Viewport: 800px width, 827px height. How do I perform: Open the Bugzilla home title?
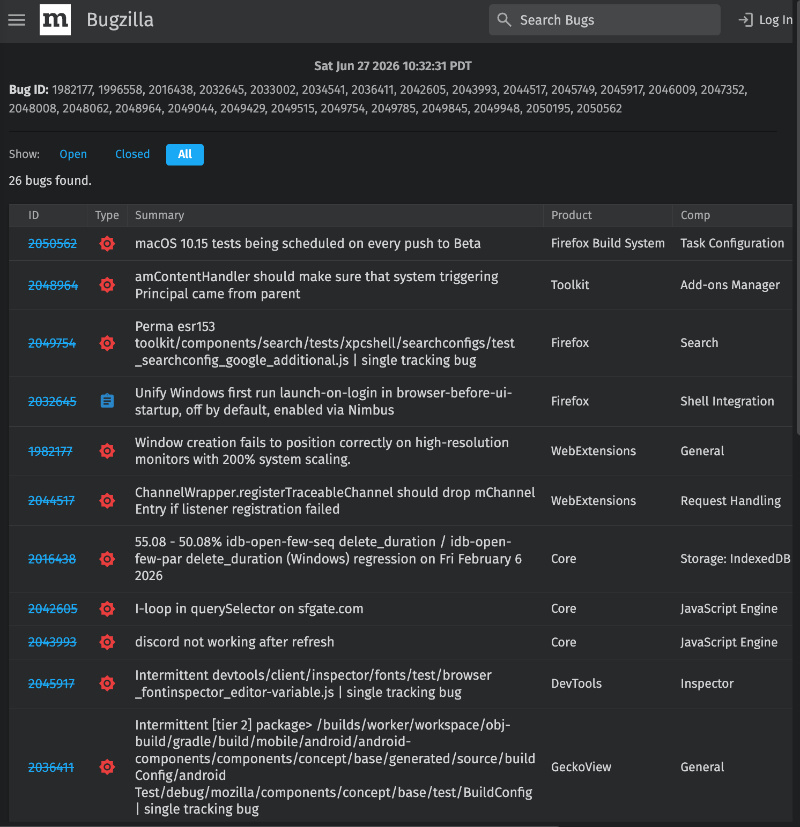pos(120,20)
